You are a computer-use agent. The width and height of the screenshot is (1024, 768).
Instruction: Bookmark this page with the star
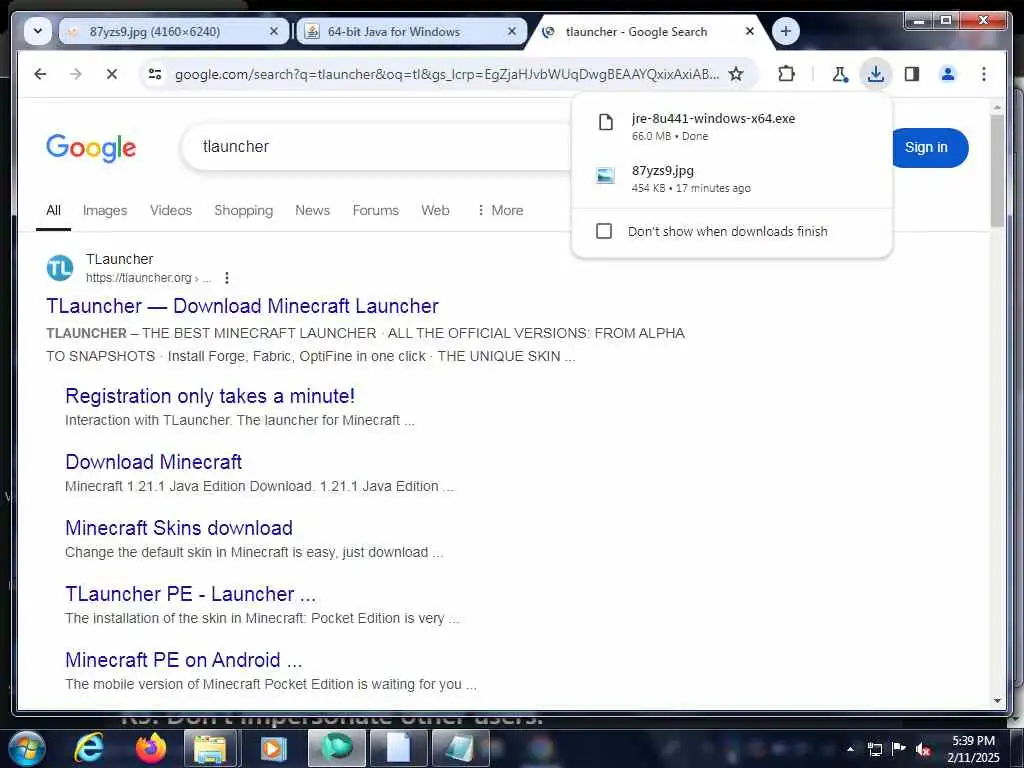click(736, 74)
